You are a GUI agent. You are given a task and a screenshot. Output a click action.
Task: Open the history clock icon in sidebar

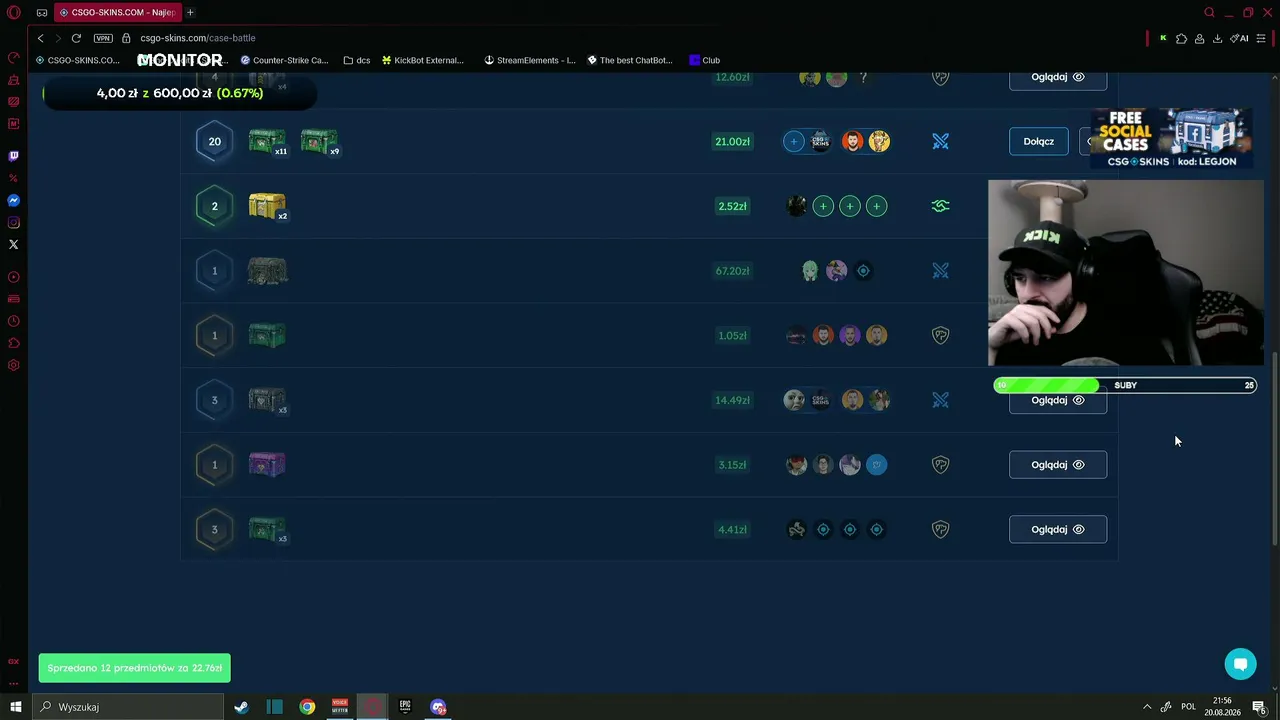(14, 321)
